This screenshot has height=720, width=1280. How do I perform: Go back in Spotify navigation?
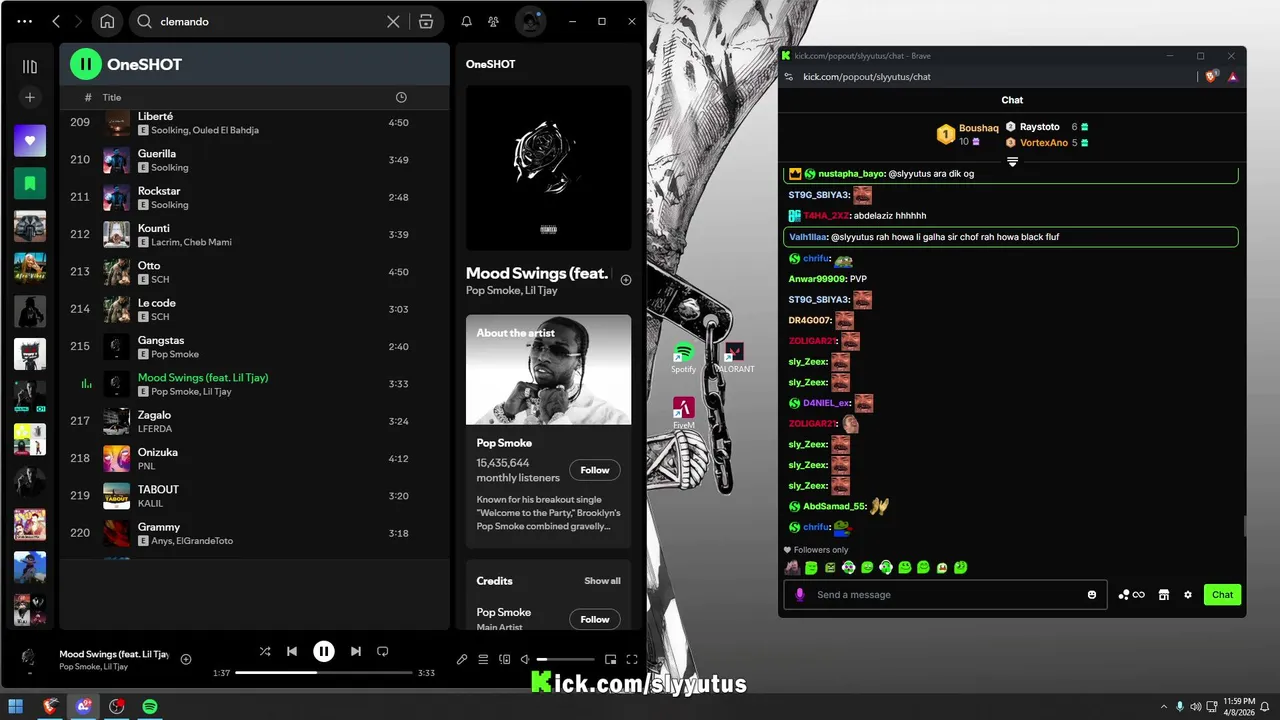click(56, 21)
